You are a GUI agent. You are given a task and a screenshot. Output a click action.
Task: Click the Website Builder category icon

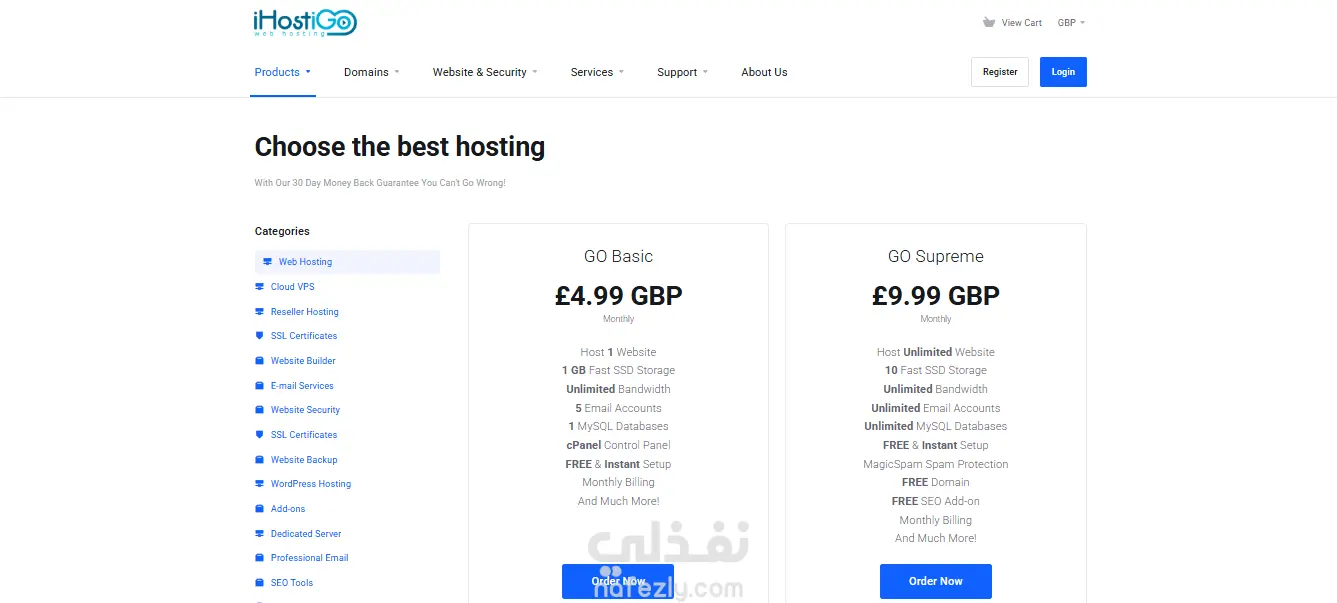tap(260, 361)
